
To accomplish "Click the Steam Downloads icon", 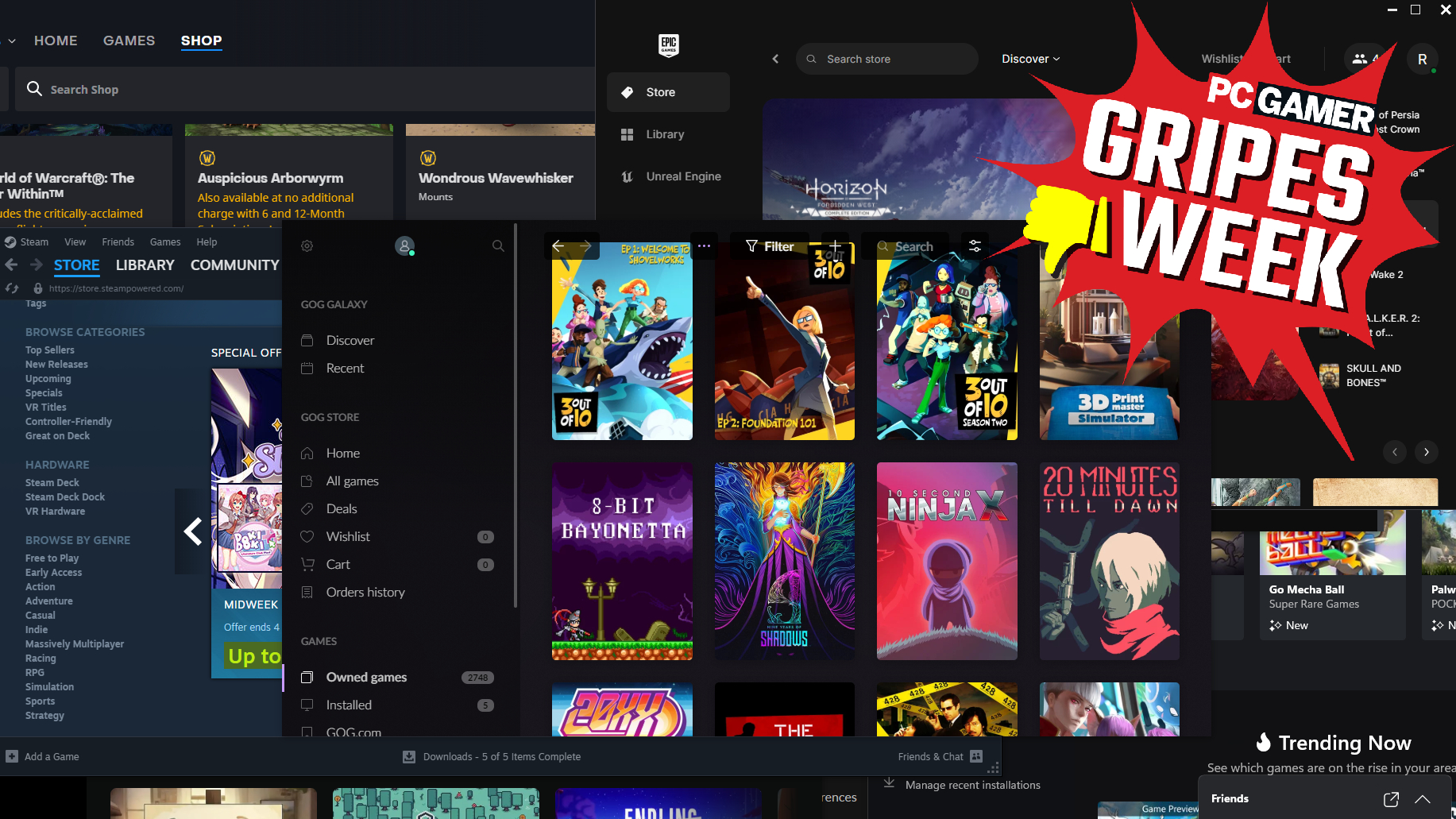I will 409,757.
